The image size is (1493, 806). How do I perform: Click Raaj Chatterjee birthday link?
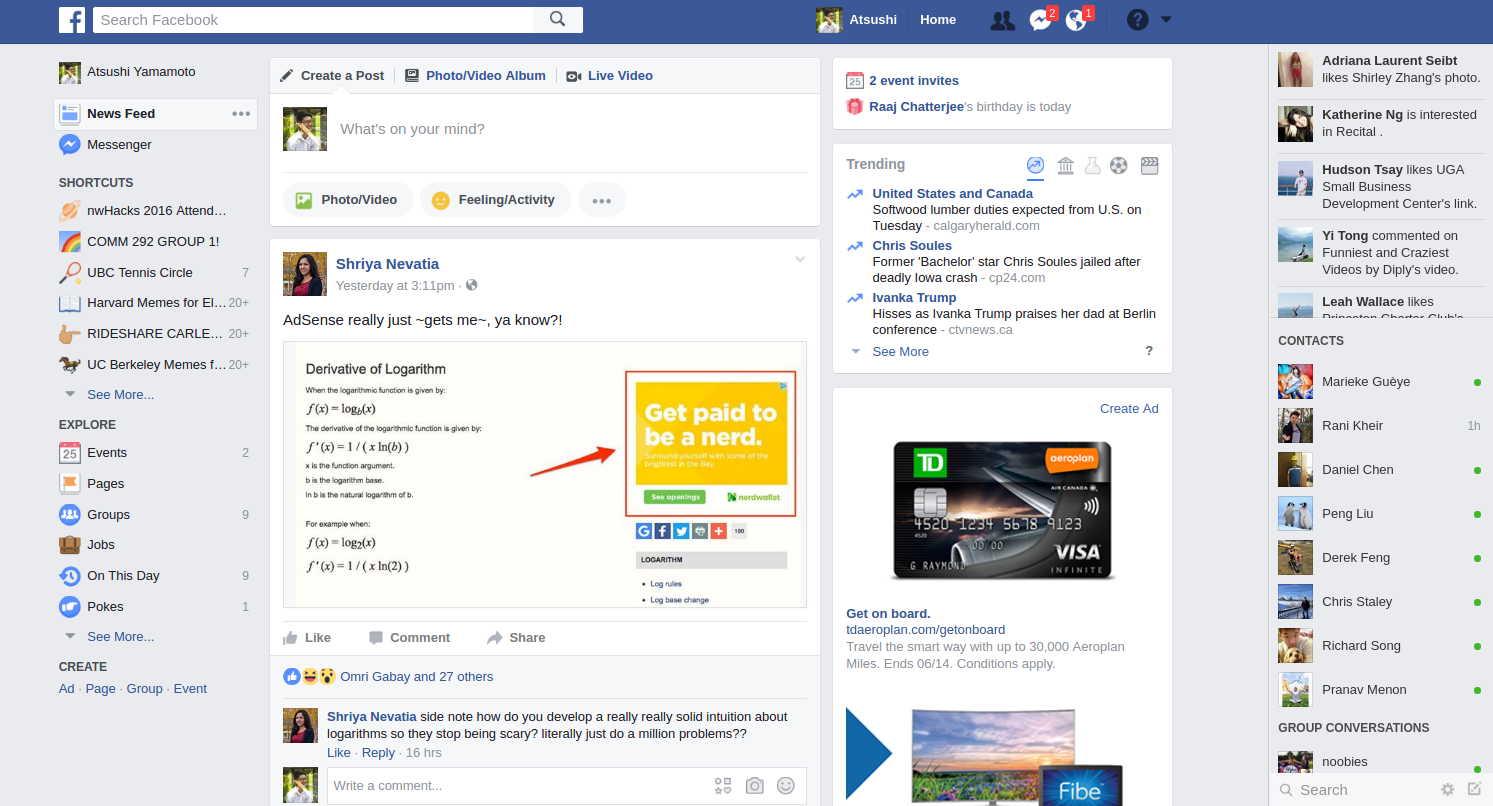[918, 107]
